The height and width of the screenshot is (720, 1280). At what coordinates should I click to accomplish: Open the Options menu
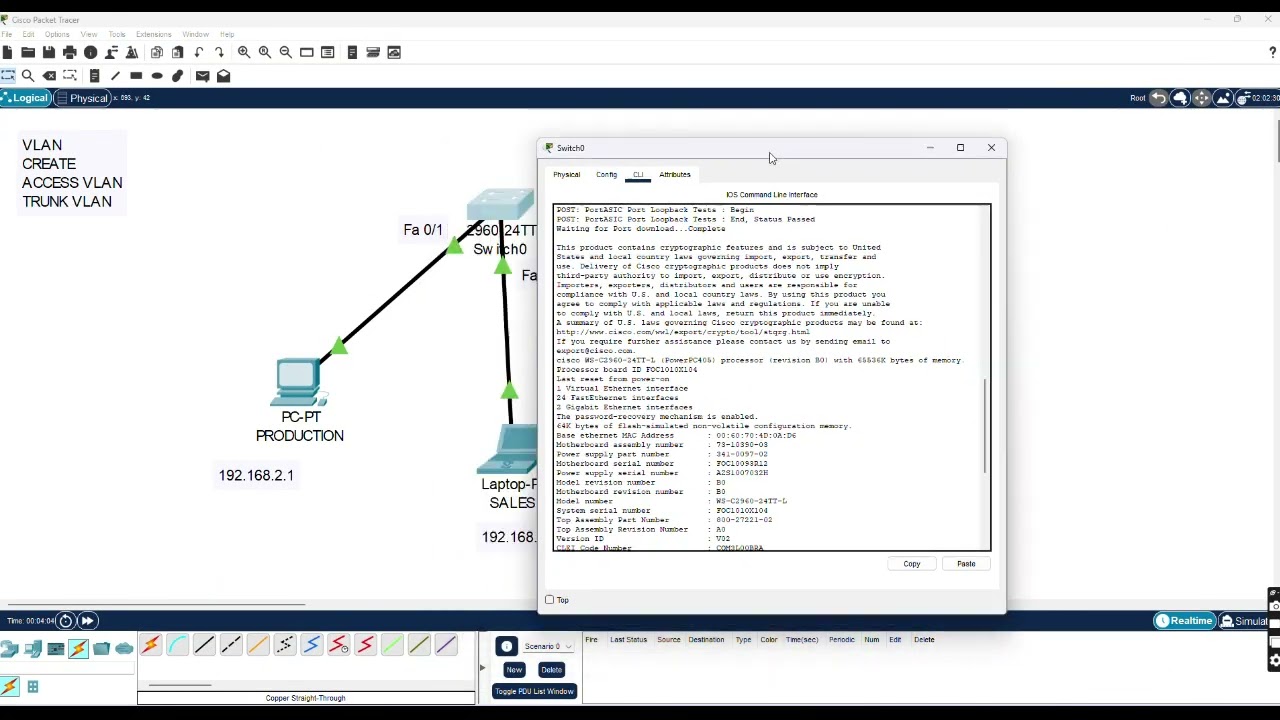click(57, 35)
